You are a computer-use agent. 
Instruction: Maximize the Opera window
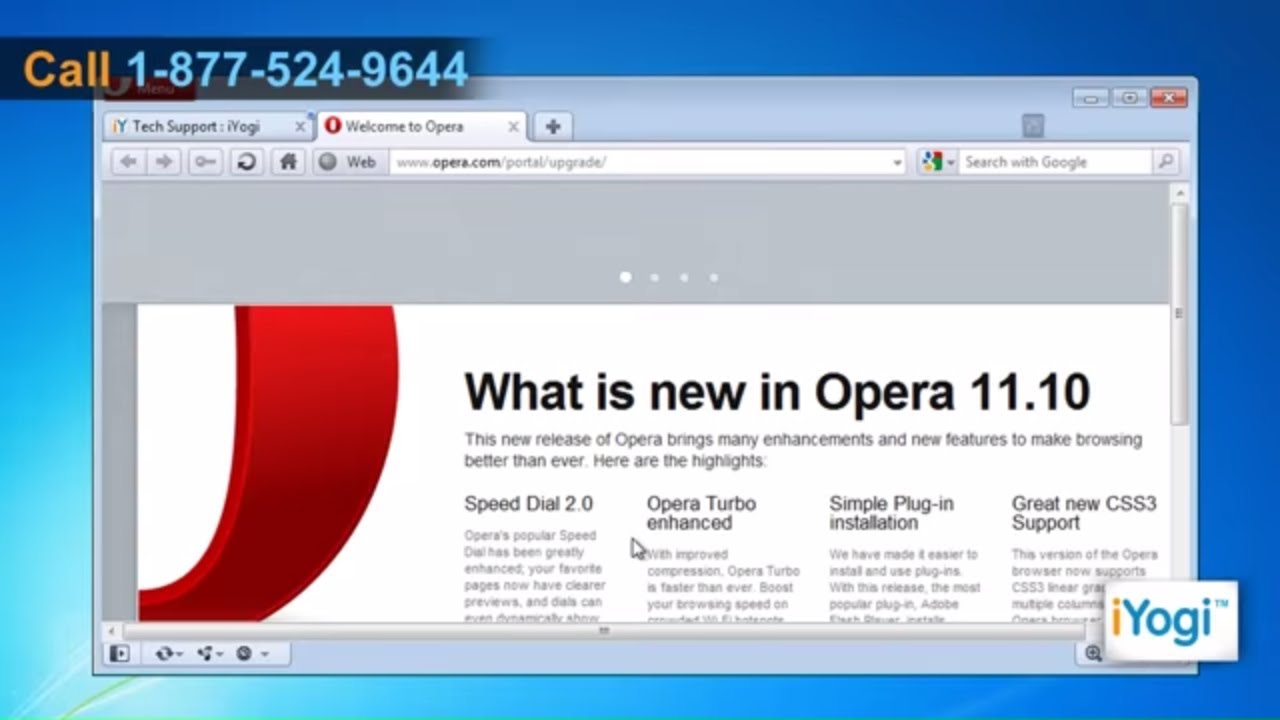pyautogui.click(x=1129, y=98)
